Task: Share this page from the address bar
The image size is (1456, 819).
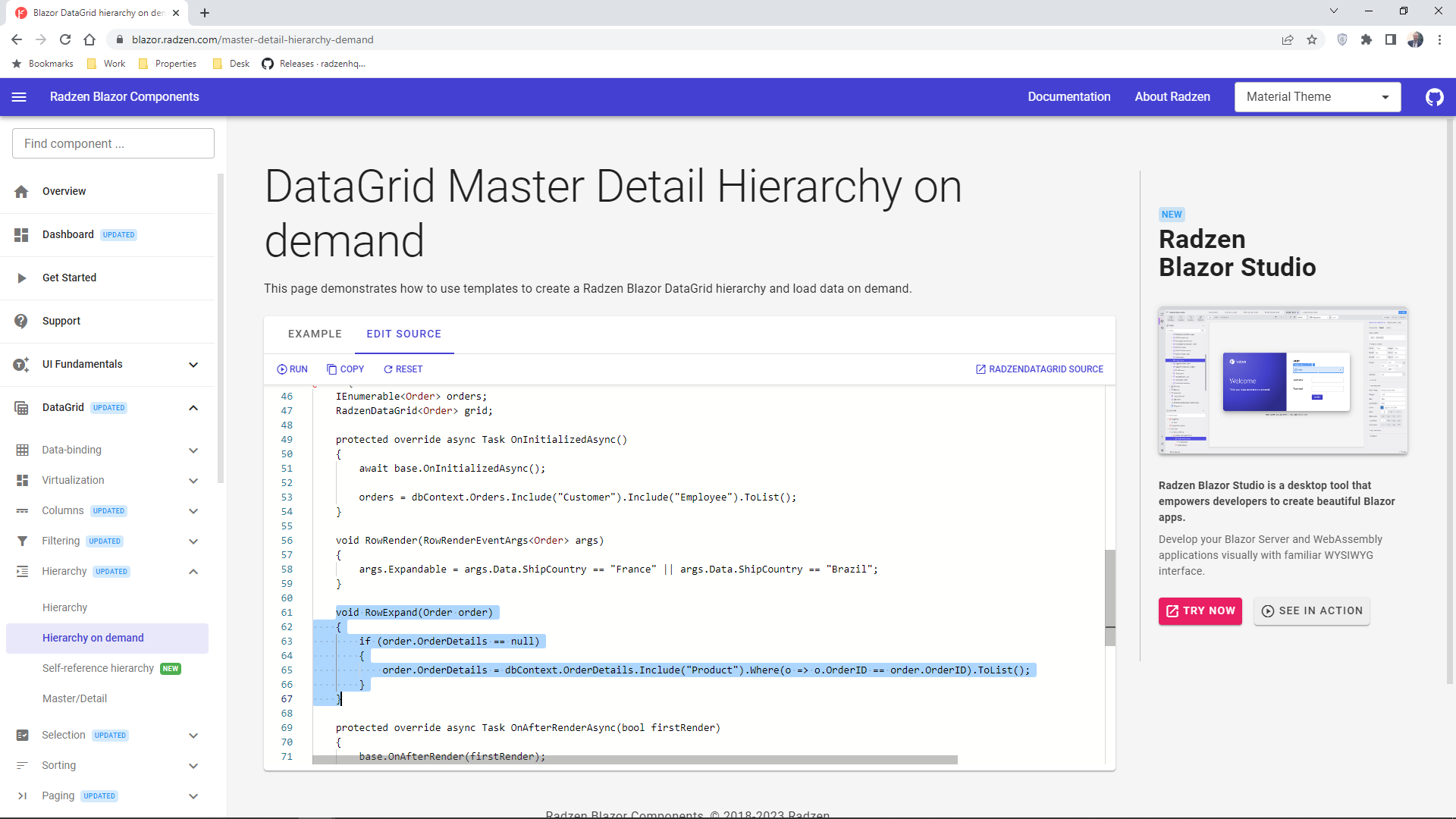Action: [x=1288, y=39]
